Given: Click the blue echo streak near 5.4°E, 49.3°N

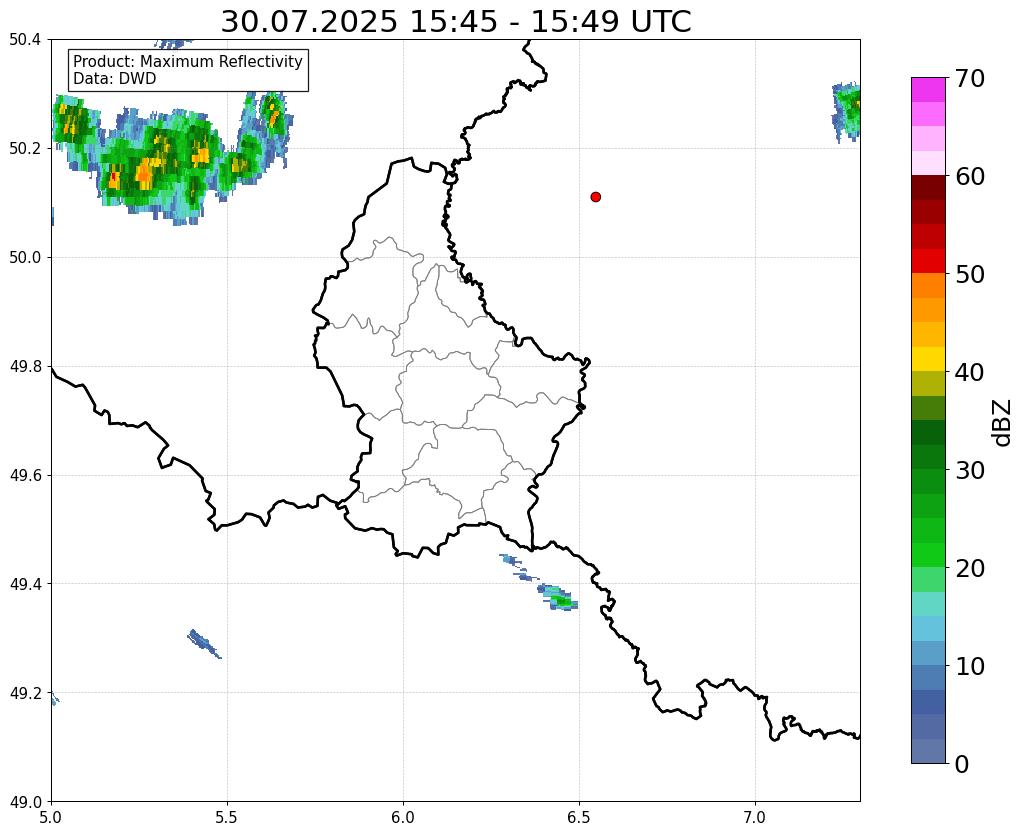Looking at the screenshot, I should pos(204,644).
